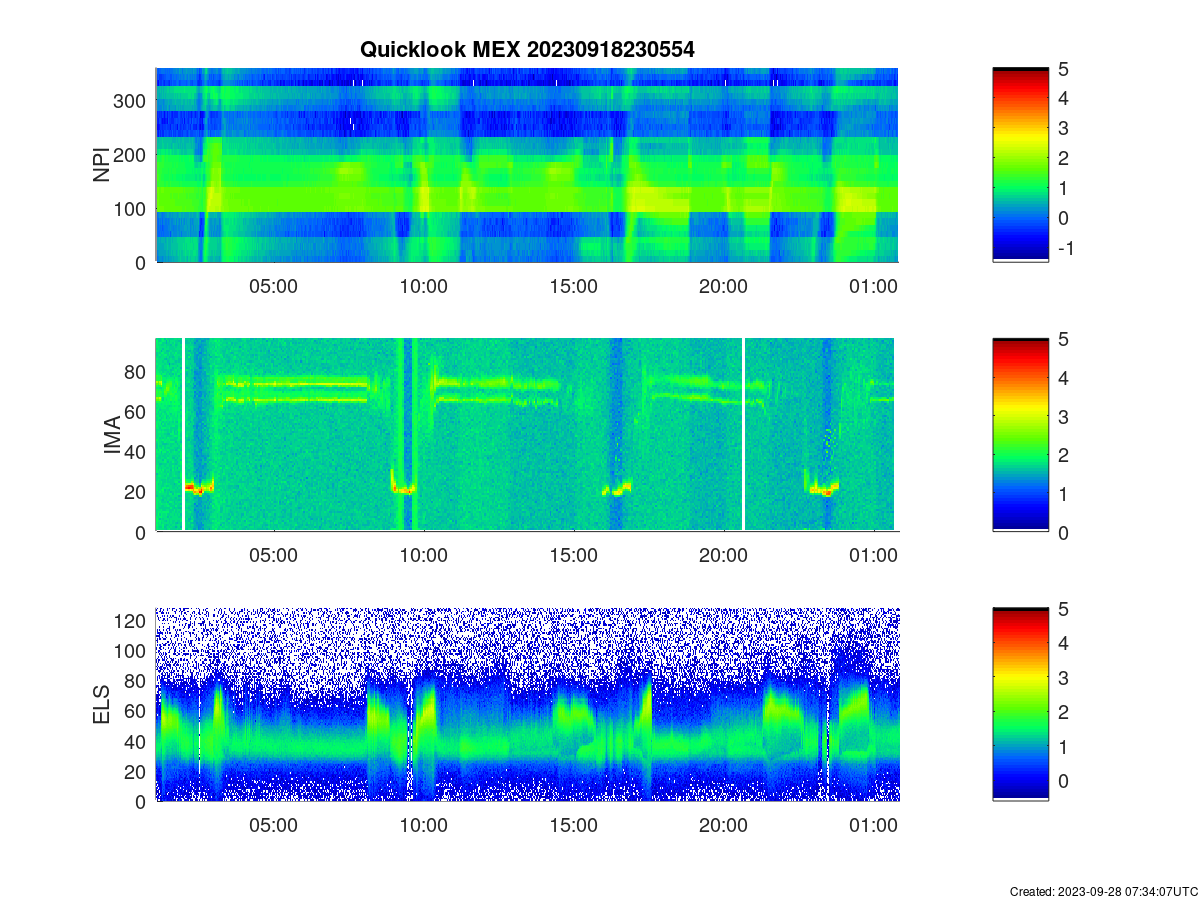
Task: Click the 15:00 time tick of ELS panel
Action: pyautogui.click(x=573, y=826)
